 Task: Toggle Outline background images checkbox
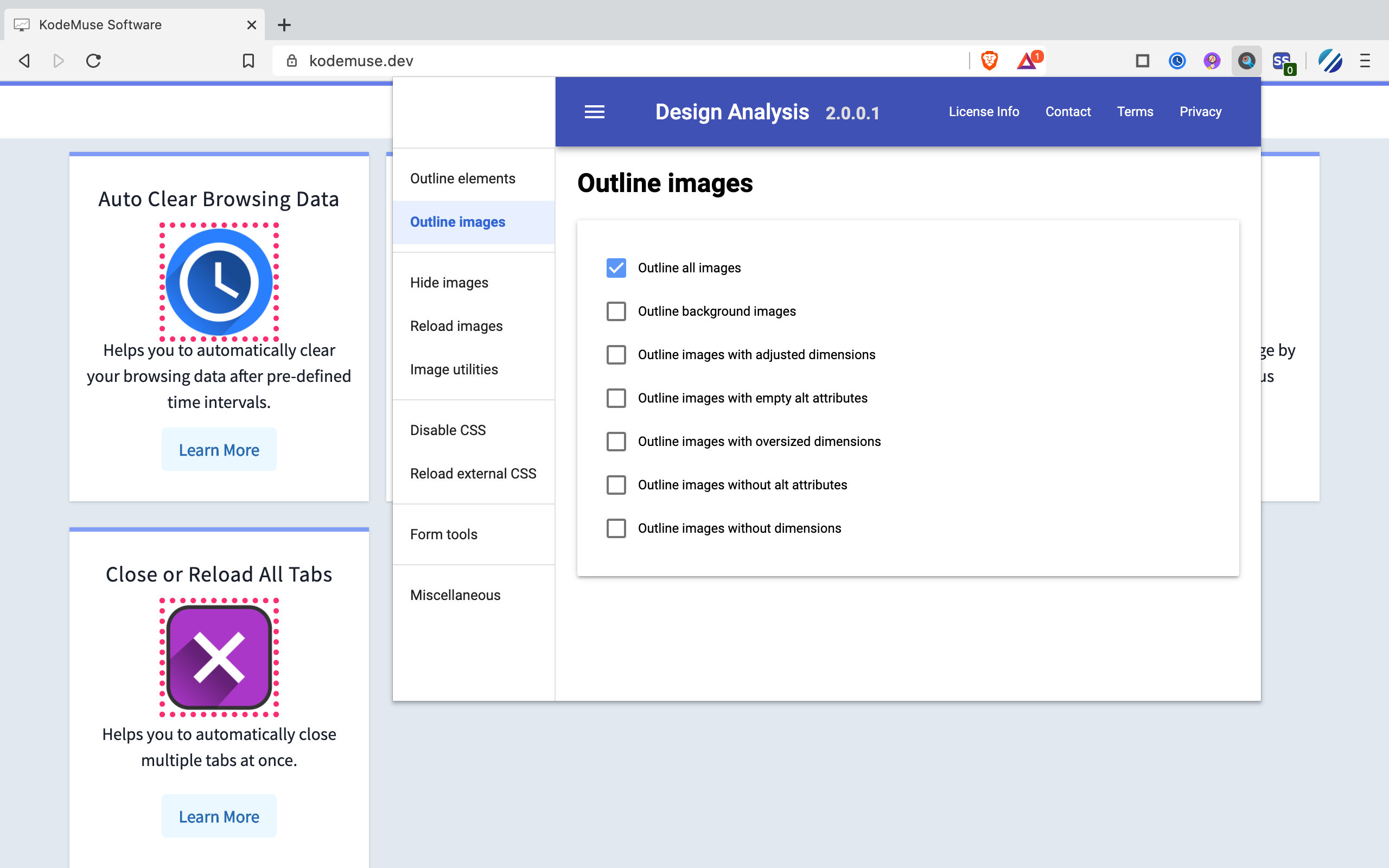(617, 311)
